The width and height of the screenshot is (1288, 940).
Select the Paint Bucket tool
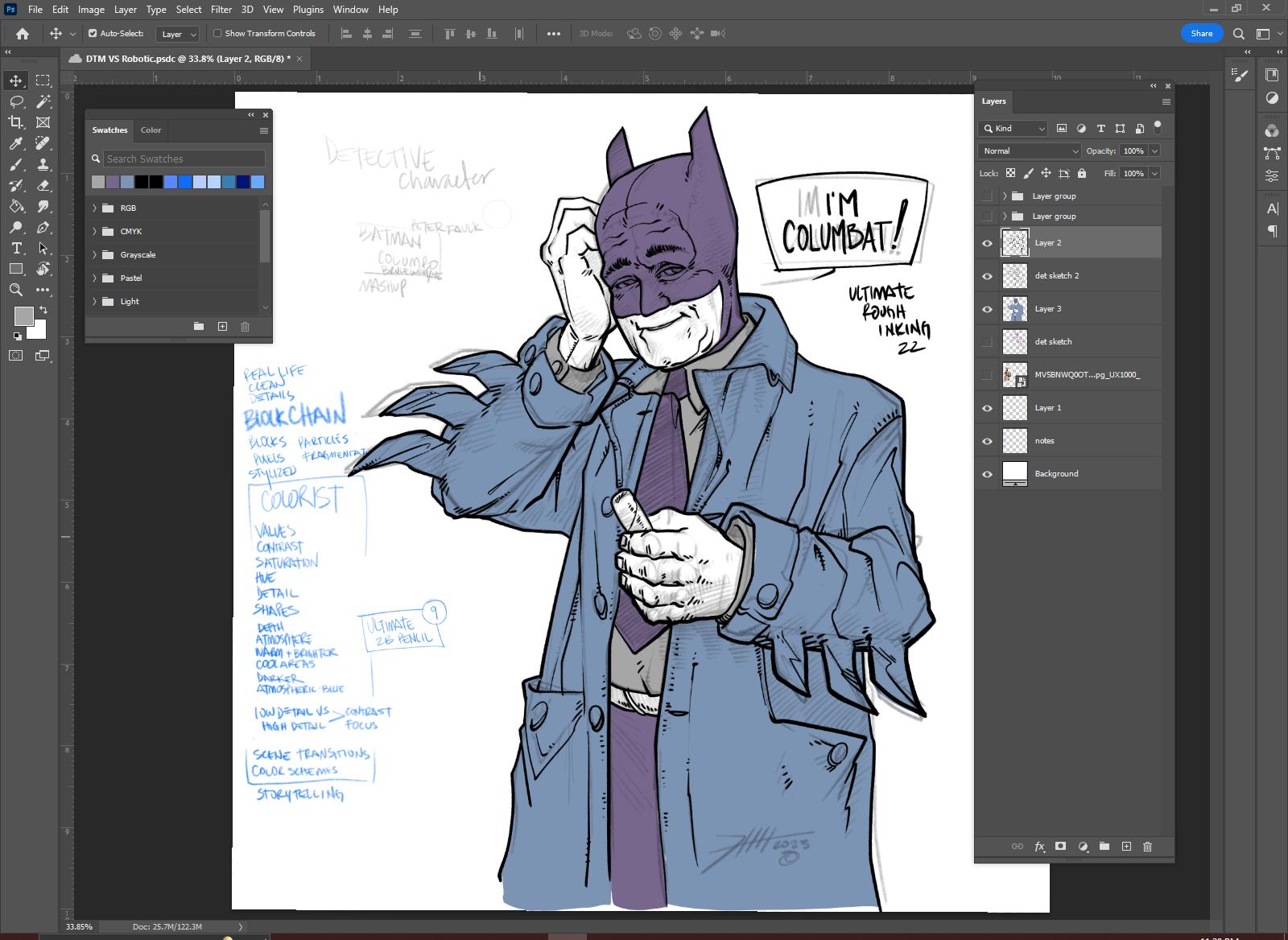coord(16,206)
